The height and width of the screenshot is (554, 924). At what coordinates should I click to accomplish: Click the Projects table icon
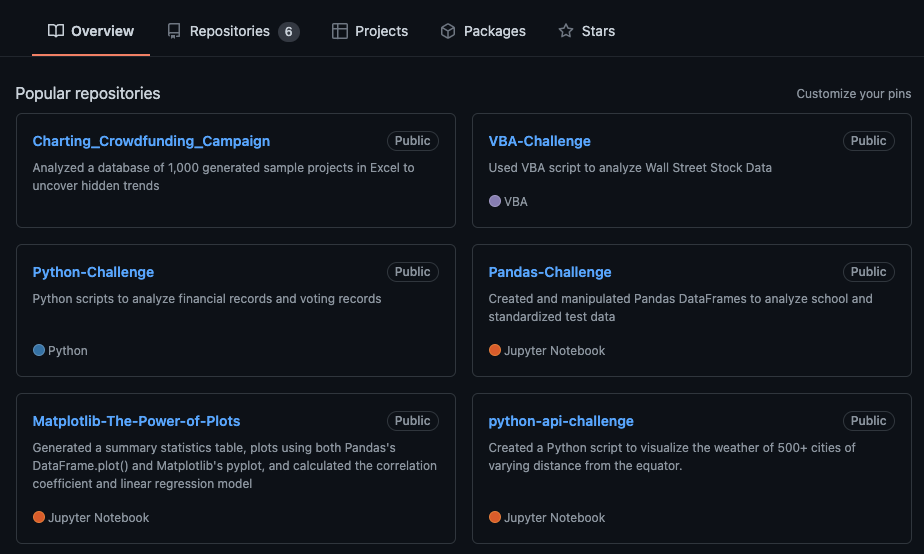tap(340, 31)
